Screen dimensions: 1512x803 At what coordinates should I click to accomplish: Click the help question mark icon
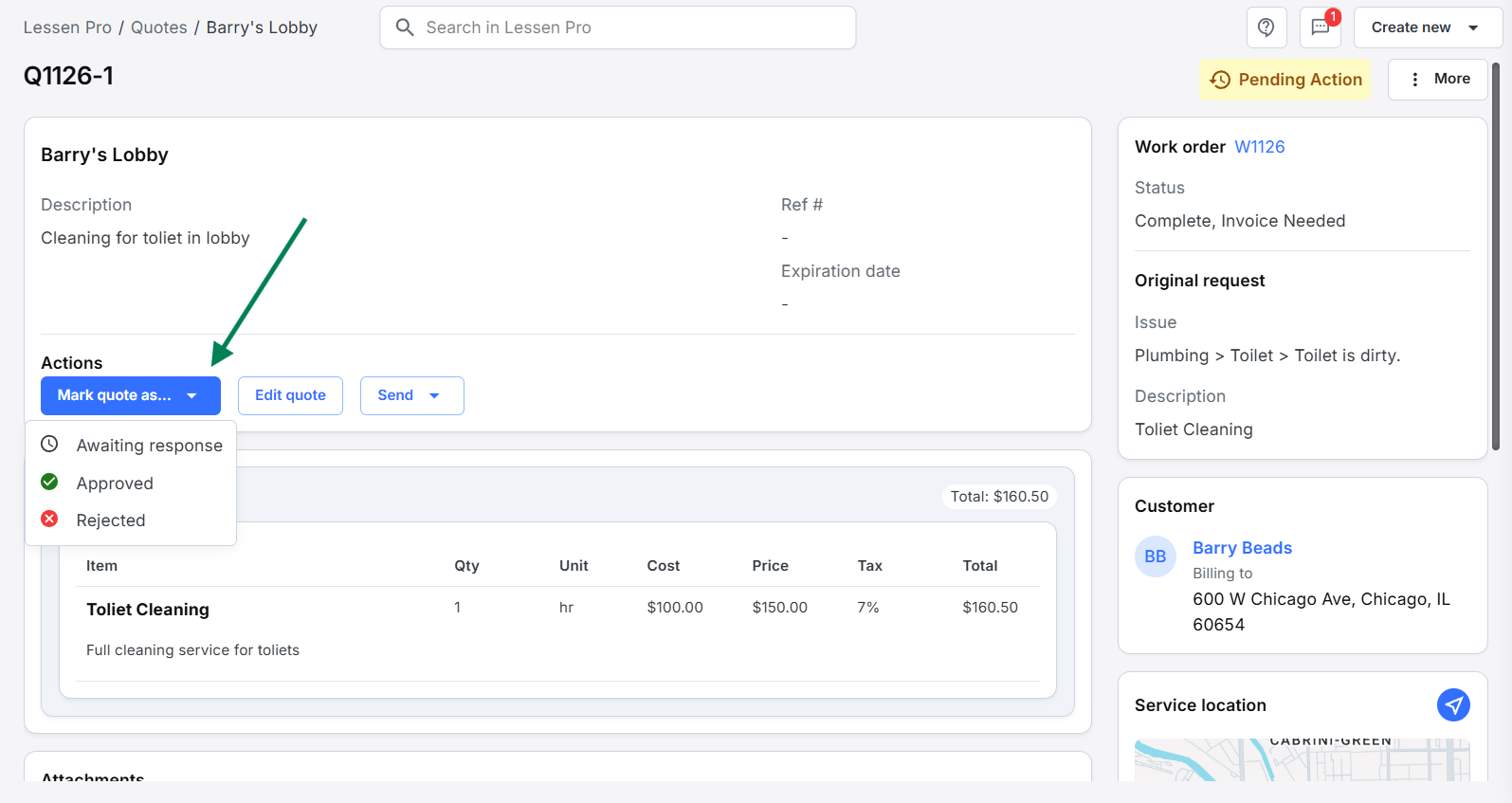[1266, 27]
